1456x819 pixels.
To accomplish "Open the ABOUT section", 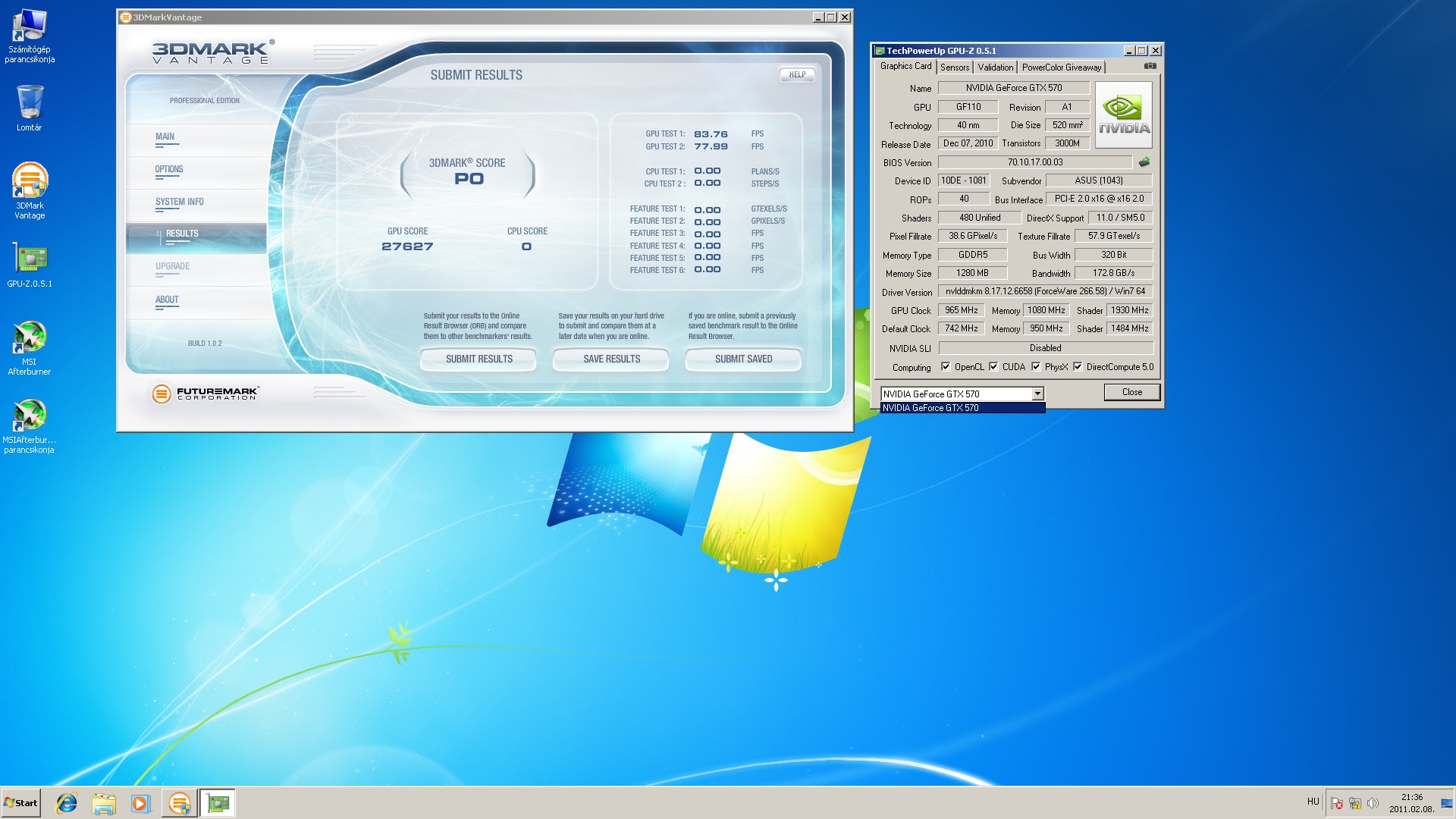I will pos(167,300).
